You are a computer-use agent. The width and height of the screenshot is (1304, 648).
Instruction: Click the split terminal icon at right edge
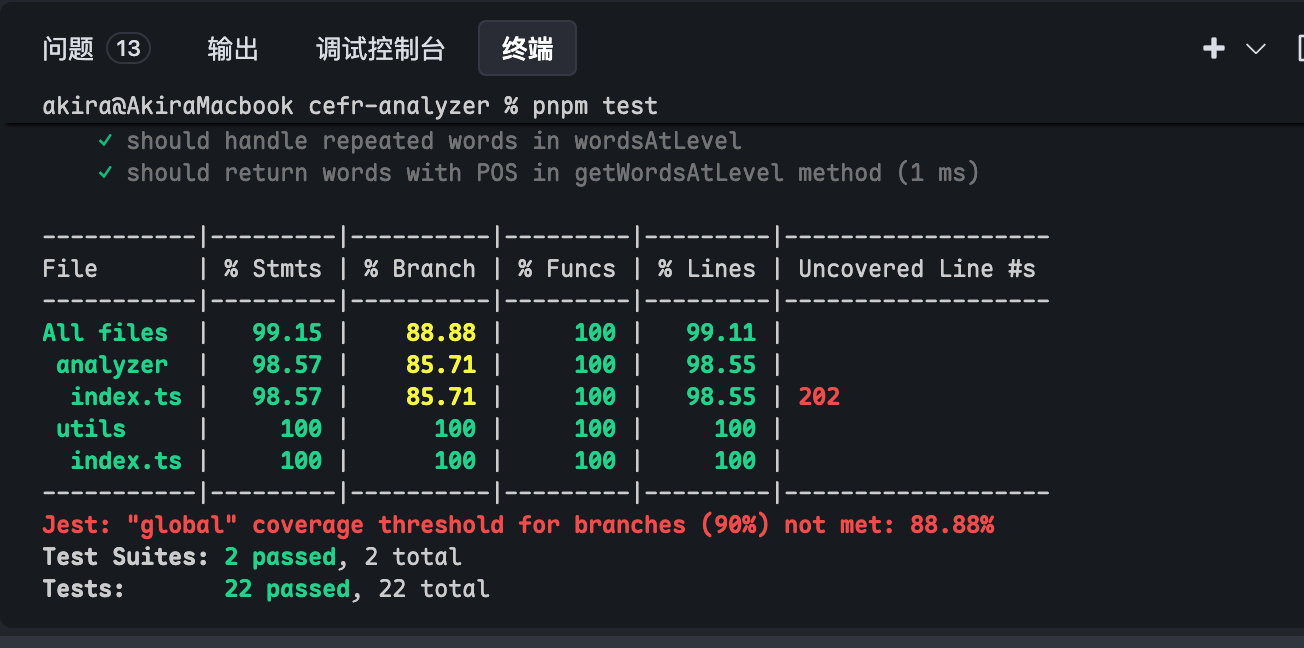[x=1299, y=48]
